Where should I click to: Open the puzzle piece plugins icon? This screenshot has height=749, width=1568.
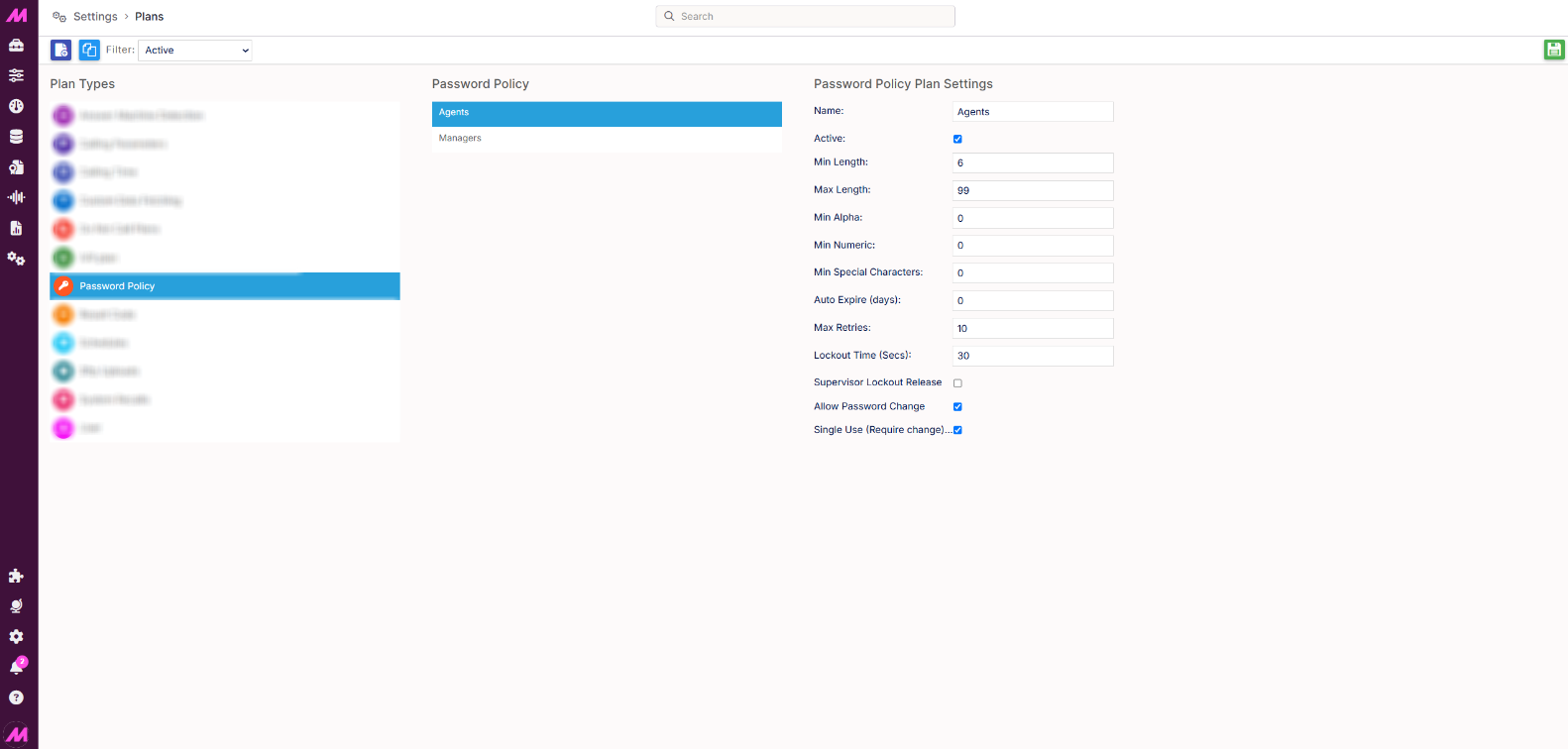coord(16,576)
